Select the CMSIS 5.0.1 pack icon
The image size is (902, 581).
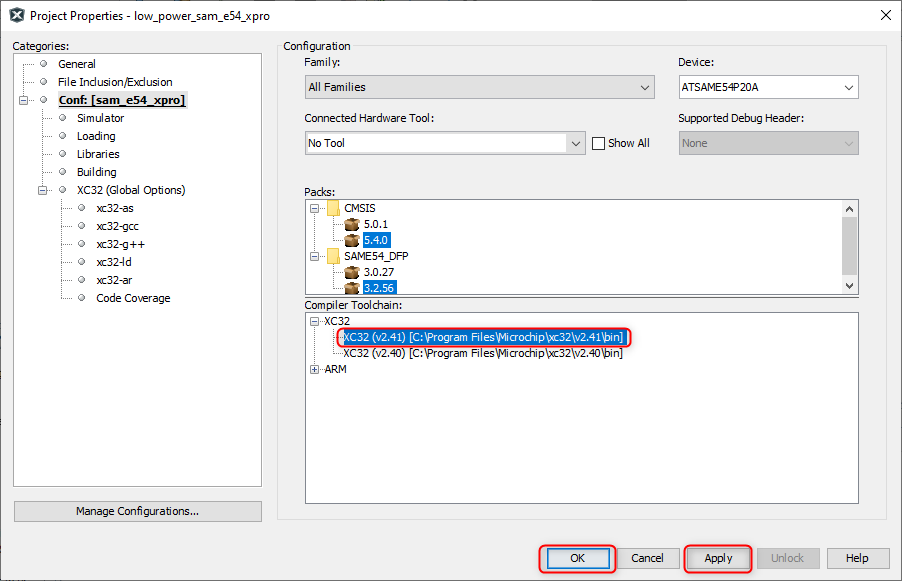(351, 224)
